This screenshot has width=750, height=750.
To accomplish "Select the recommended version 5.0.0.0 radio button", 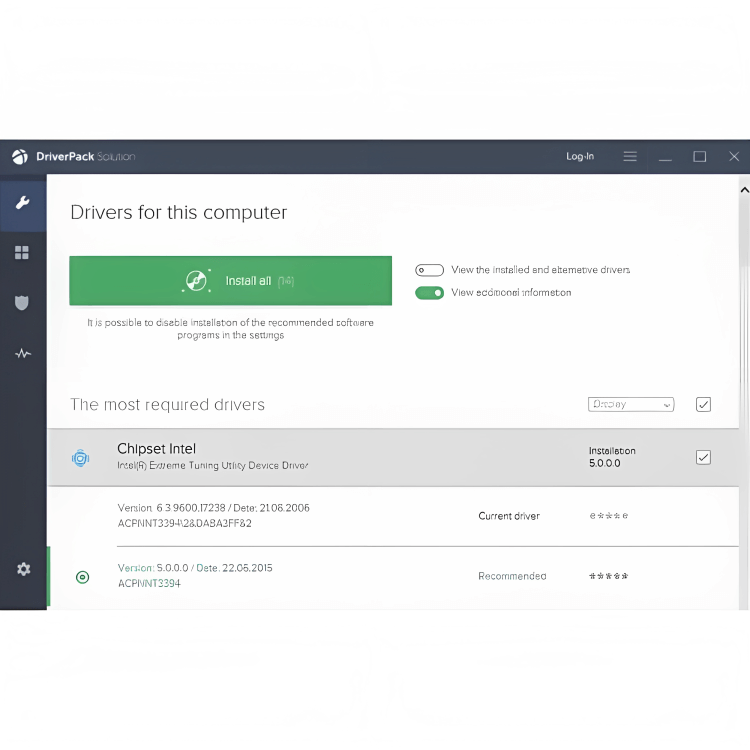I will (x=82, y=577).
